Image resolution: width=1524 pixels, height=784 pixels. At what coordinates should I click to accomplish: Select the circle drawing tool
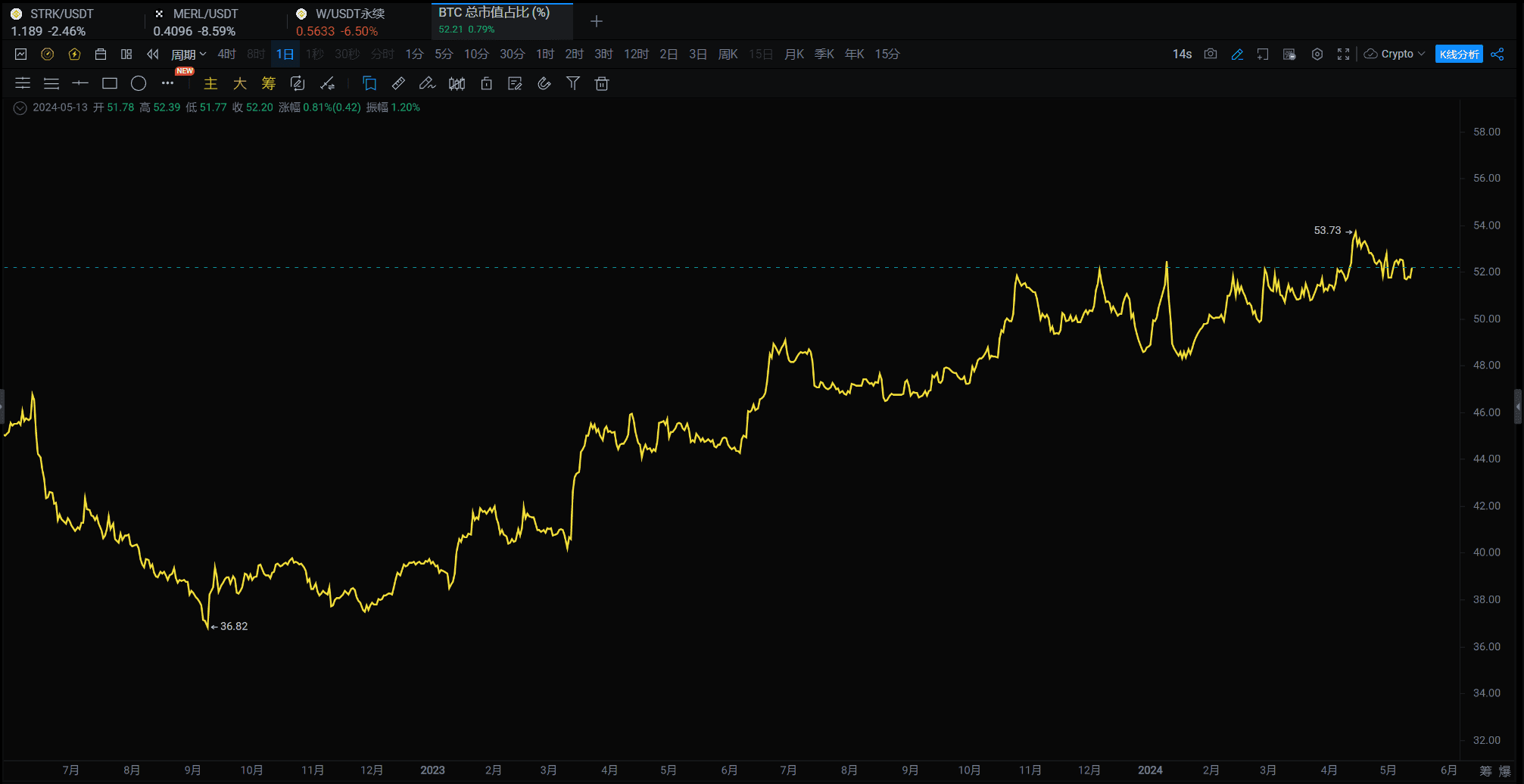(x=139, y=83)
